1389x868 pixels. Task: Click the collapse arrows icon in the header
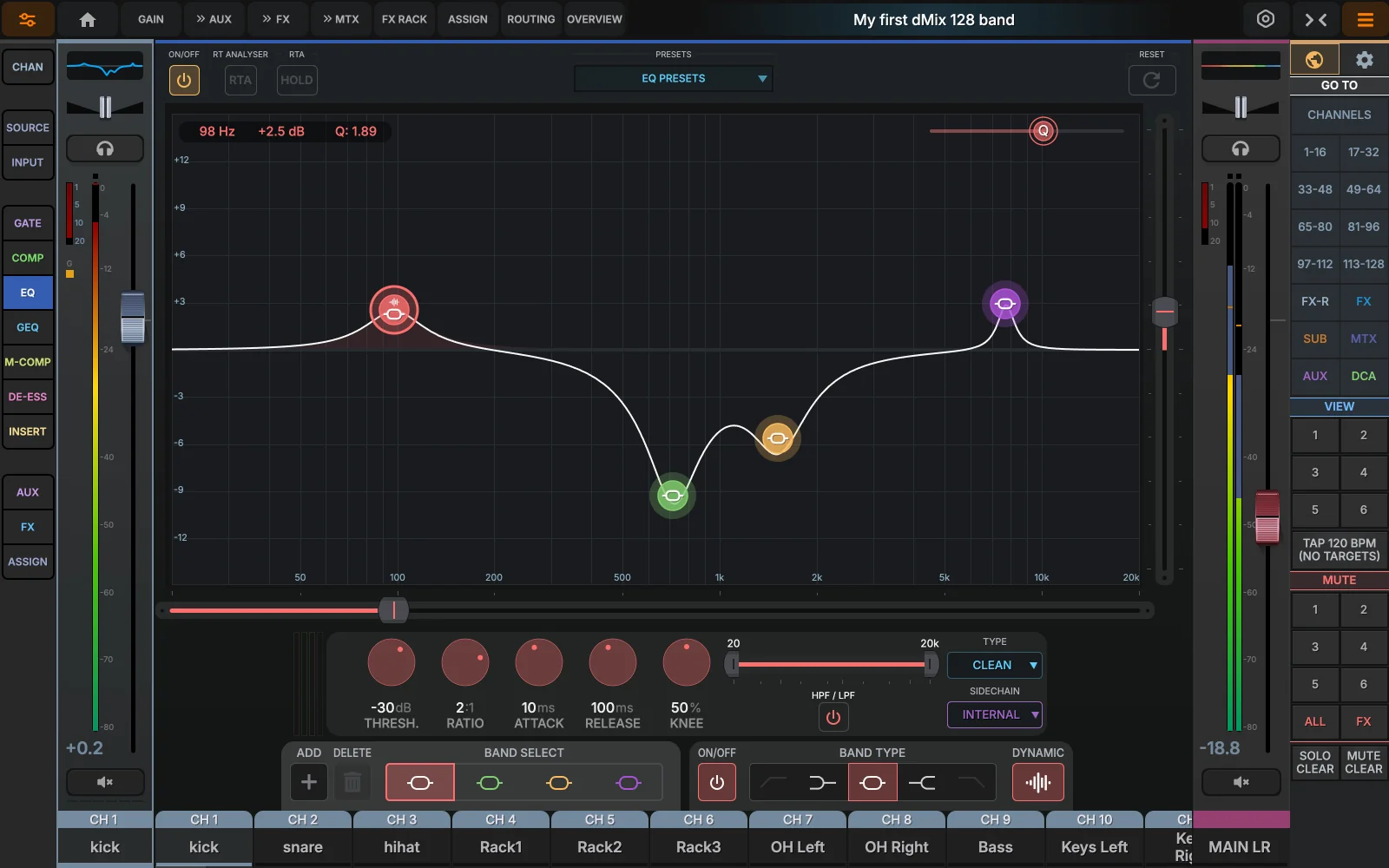coord(1316,19)
